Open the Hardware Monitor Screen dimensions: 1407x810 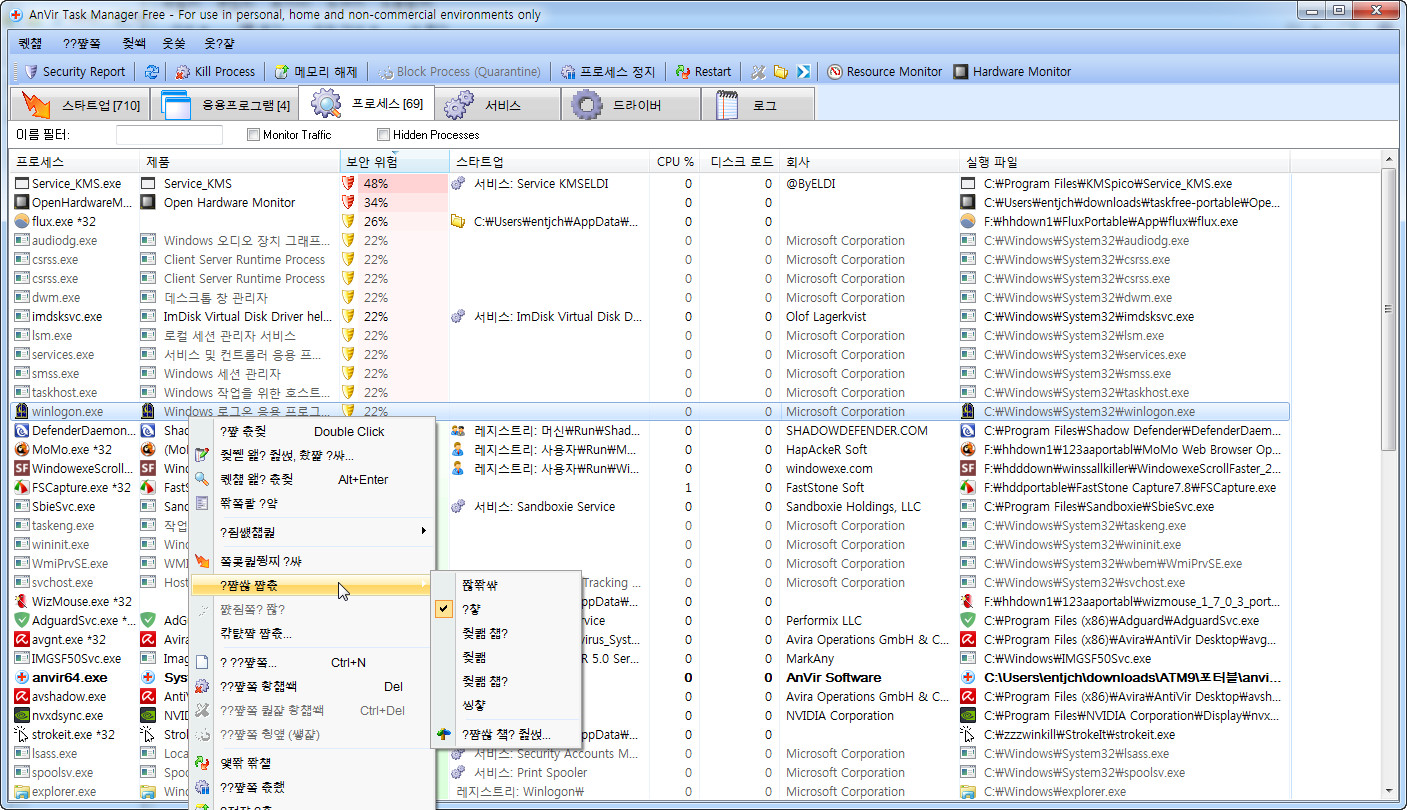pyautogui.click(x=1012, y=72)
